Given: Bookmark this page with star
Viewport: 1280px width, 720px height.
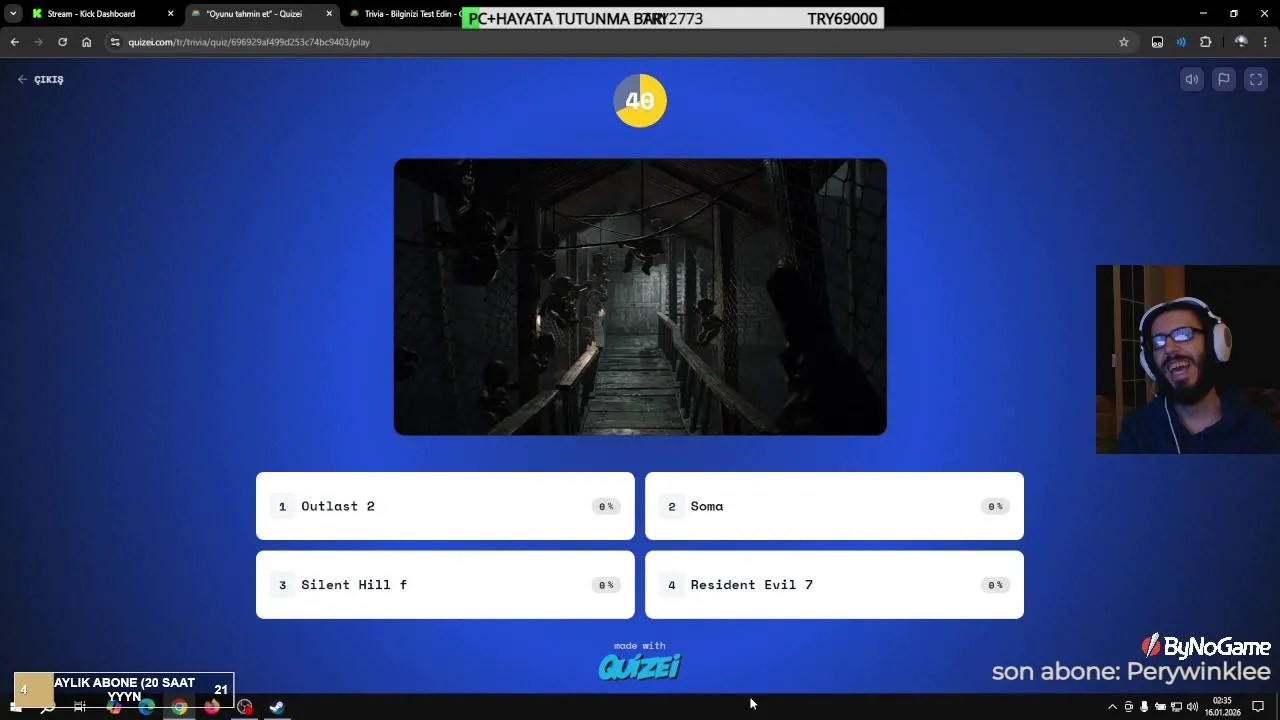Looking at the screenshot, I should (x=1124, y=42).
